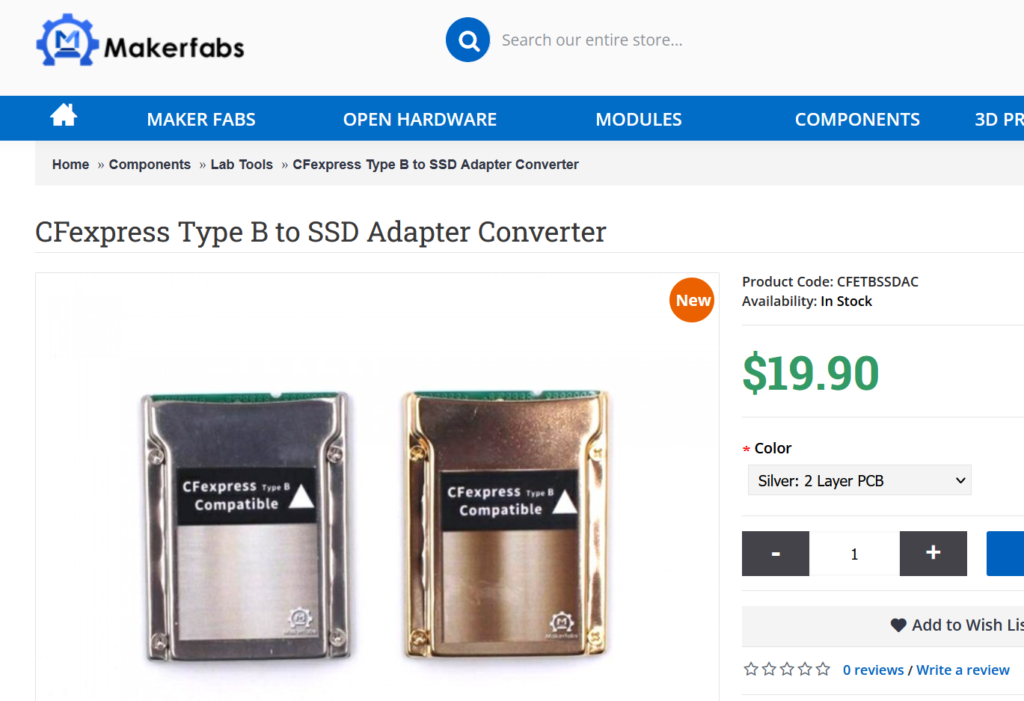The width and height of the screenshot is (1024, 701).
Task: Open the OPEN HARDWARE menu
Action: tap(419, 118)
